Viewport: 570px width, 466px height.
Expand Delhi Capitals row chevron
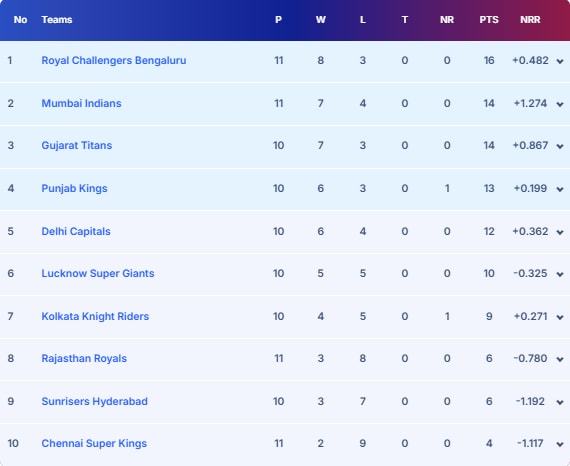[560, 232]
